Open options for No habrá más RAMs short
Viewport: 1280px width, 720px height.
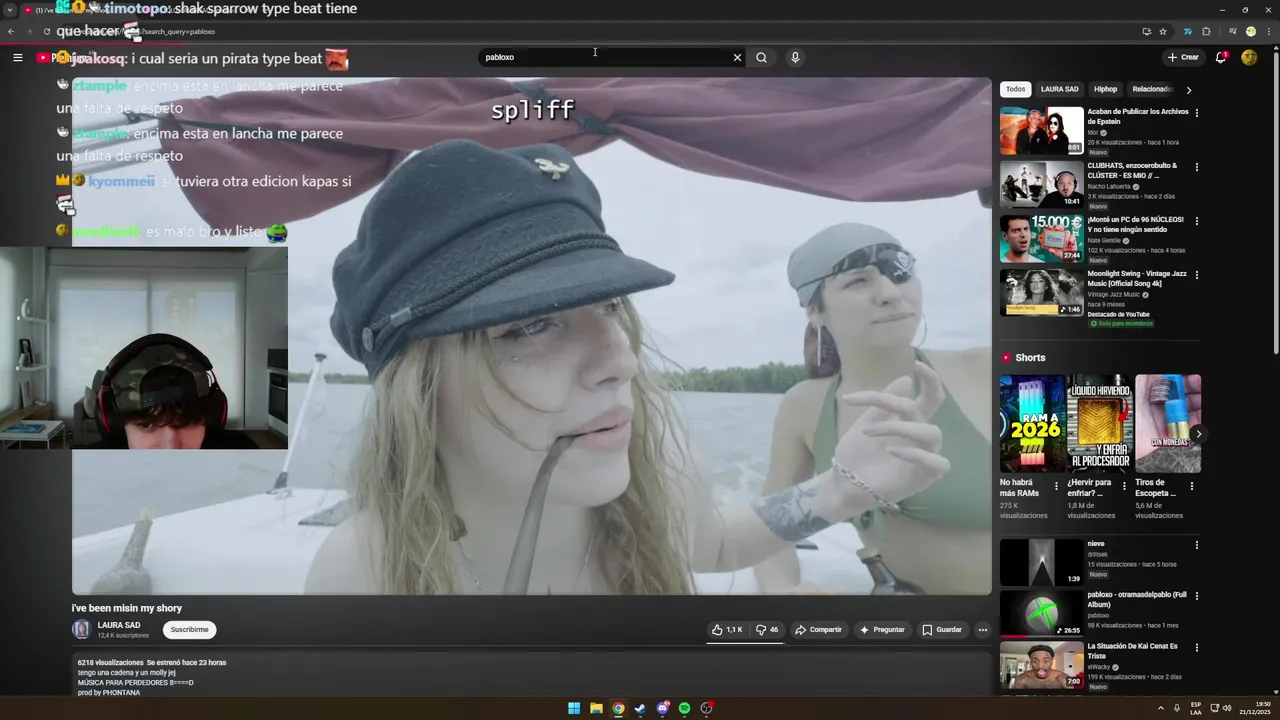(1056, 486)
